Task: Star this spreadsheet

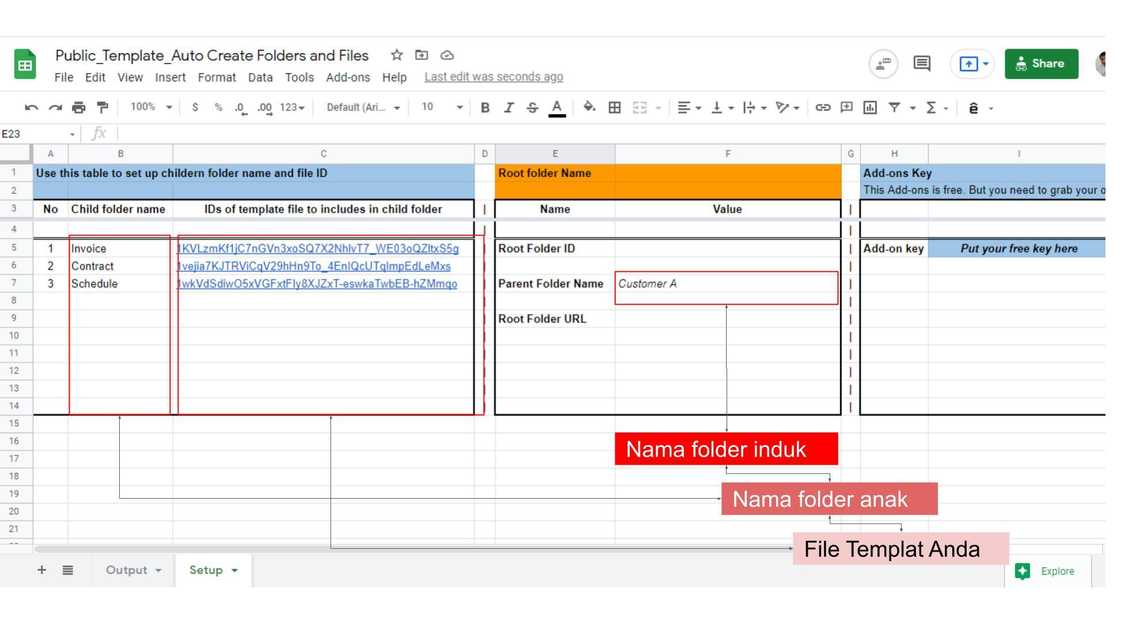Action: click(x=397, y=56)
